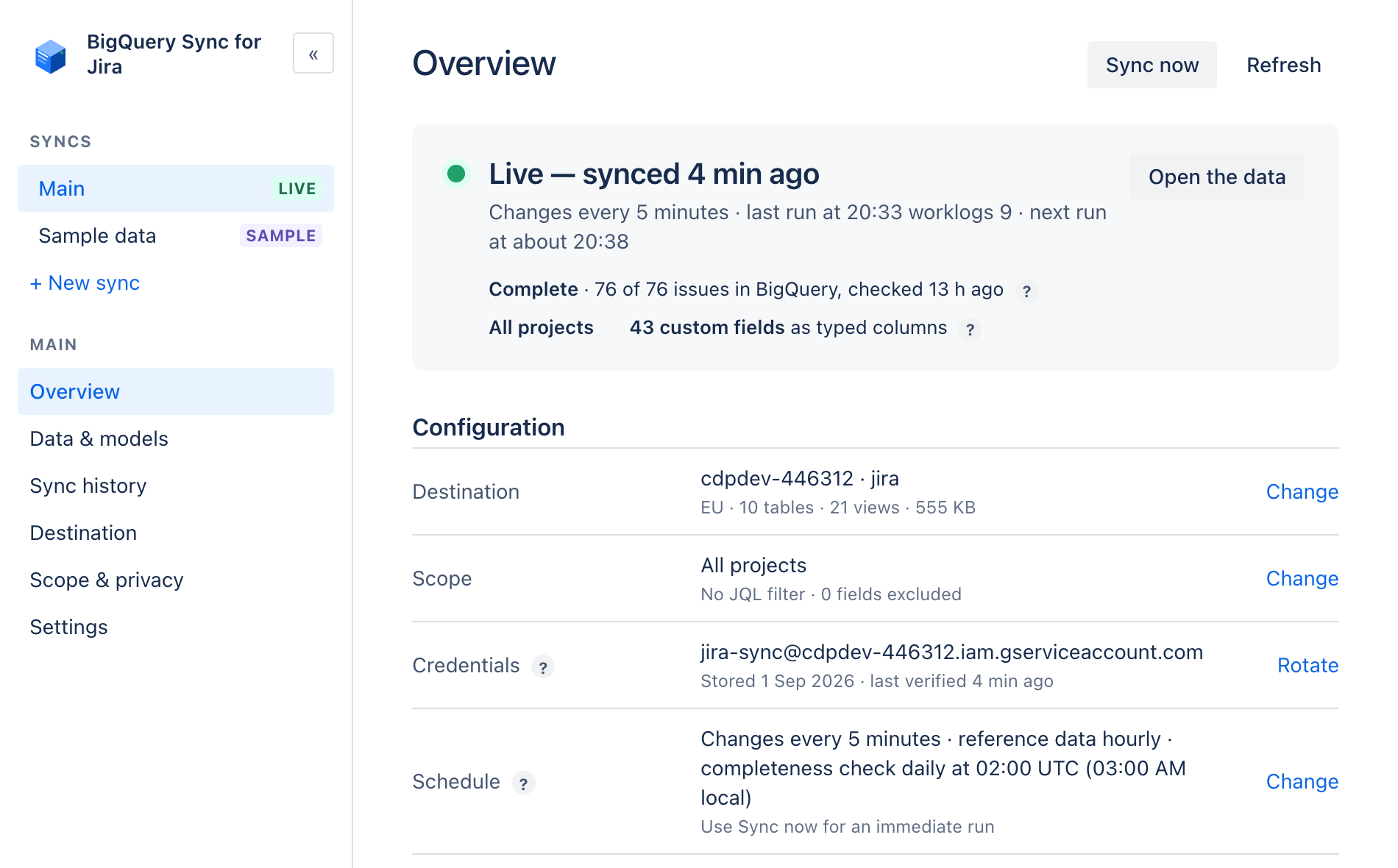Click destination text 'cdpdev-446312 · jira'

[x=800, y=478]
